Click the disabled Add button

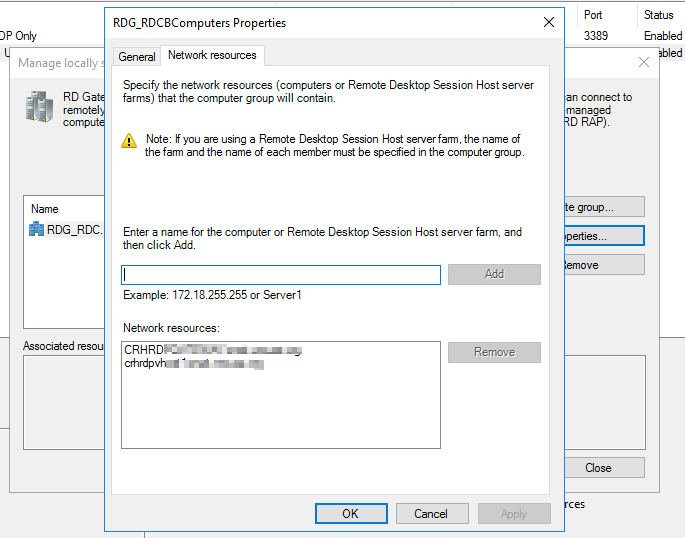494,274
